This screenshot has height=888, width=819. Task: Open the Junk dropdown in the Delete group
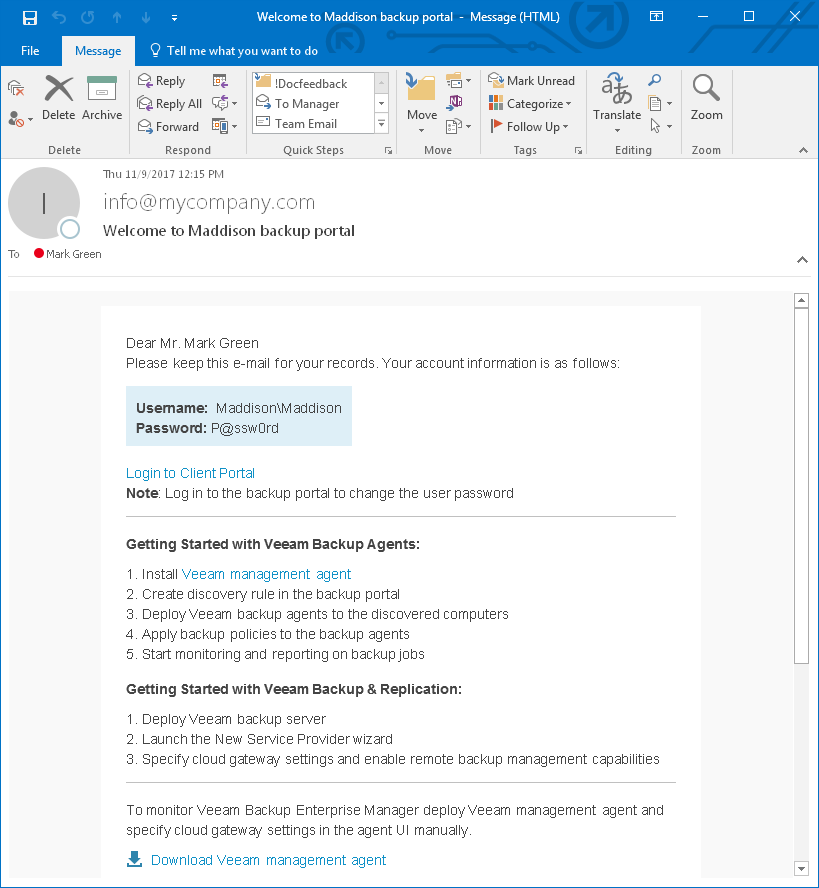click(x=20, y=119)
